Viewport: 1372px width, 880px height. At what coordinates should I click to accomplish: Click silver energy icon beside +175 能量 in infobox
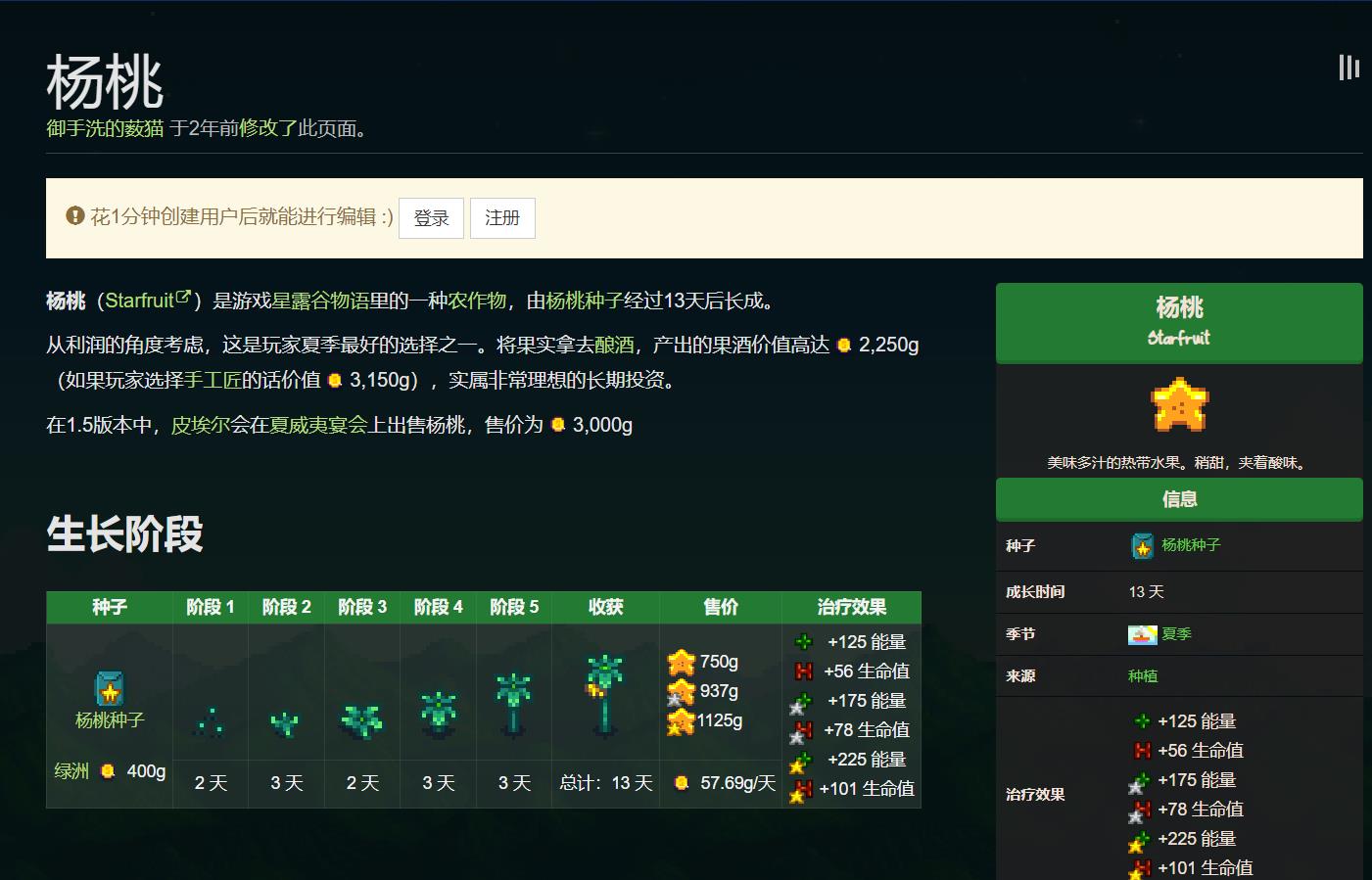click(1140, 782)
